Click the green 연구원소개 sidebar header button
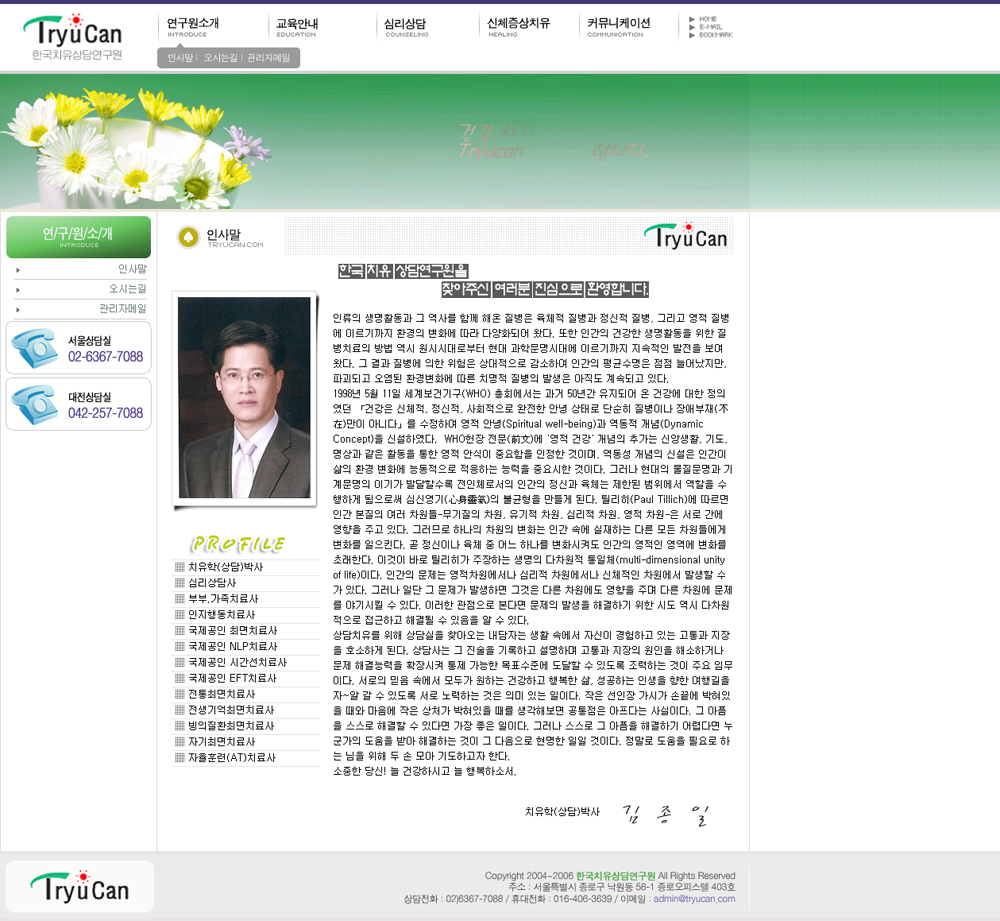 78,237
